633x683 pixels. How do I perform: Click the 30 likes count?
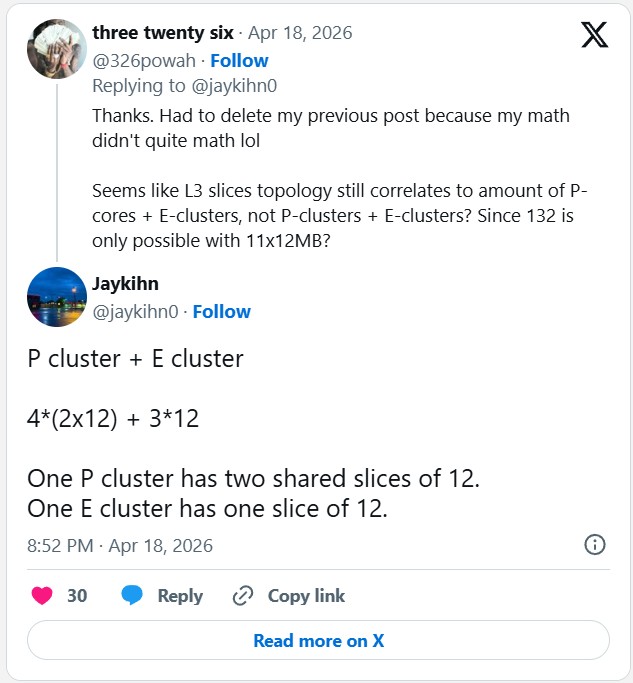click(77, 596)
